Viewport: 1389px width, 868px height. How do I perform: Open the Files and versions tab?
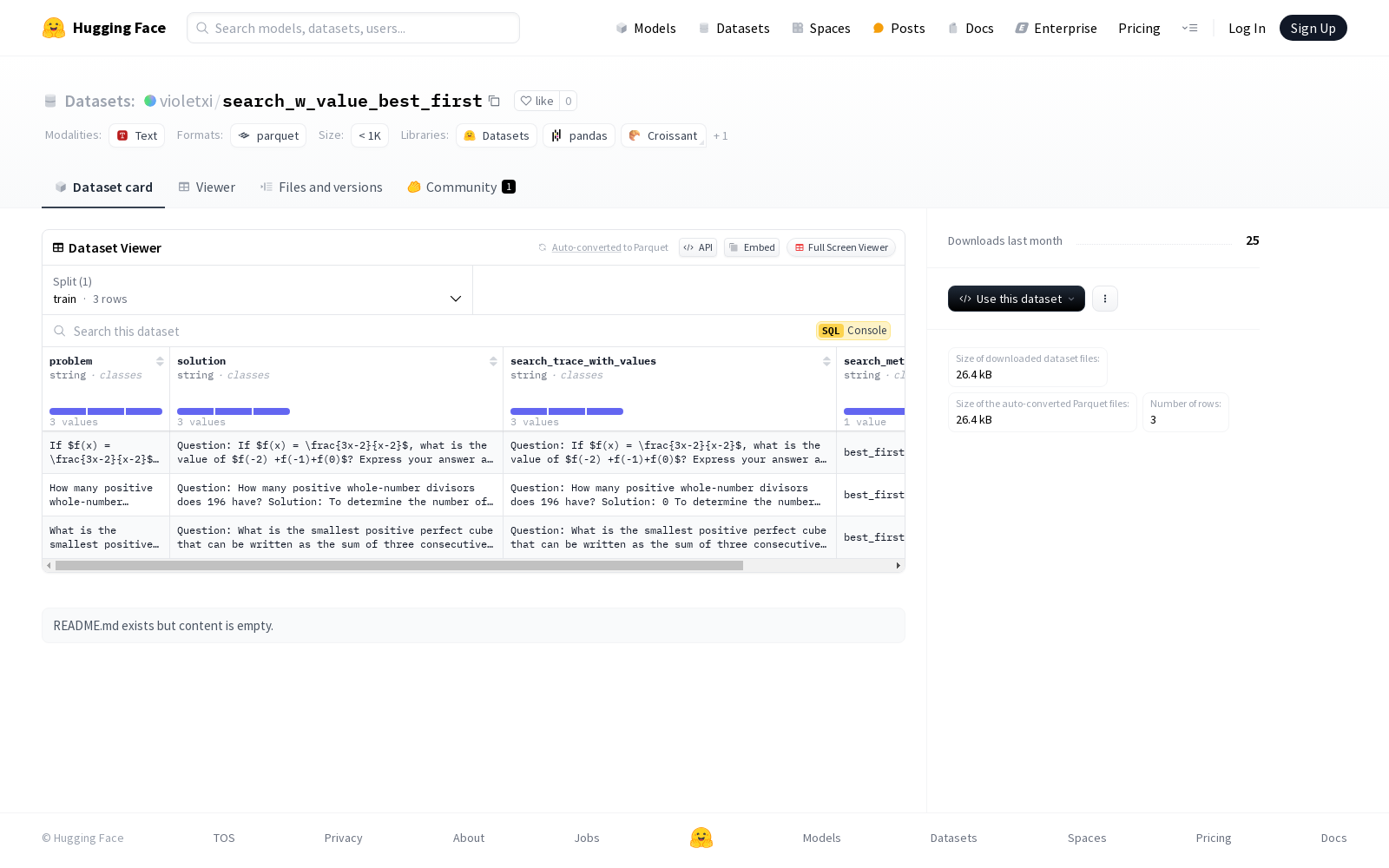tap(321, 187)
